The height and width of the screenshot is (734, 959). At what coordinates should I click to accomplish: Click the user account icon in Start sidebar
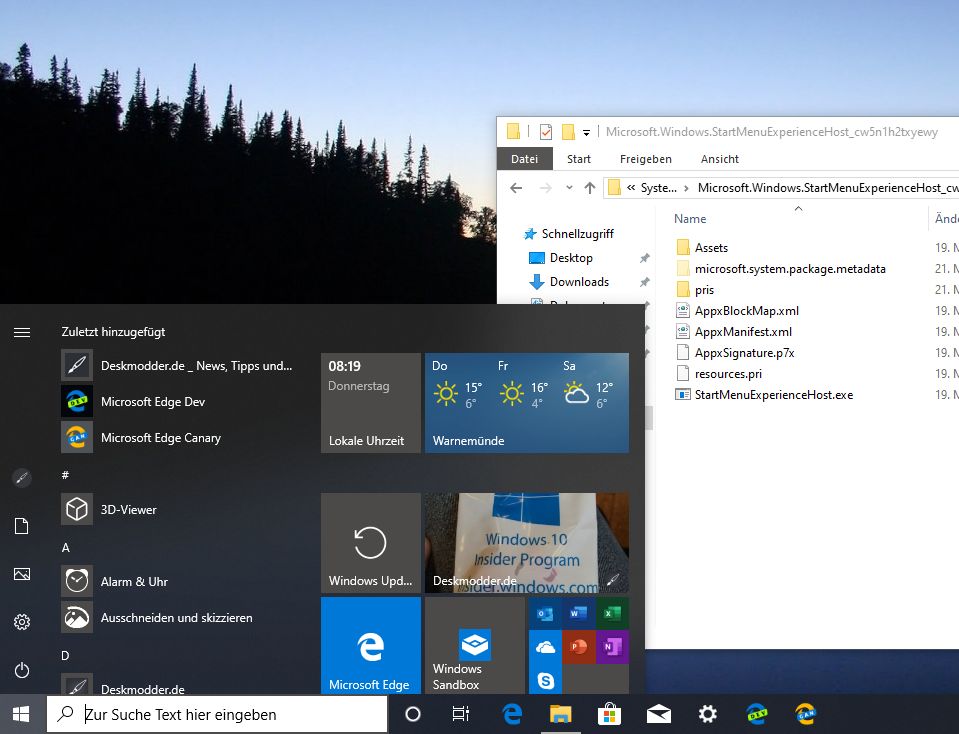(x=22, y=478)
